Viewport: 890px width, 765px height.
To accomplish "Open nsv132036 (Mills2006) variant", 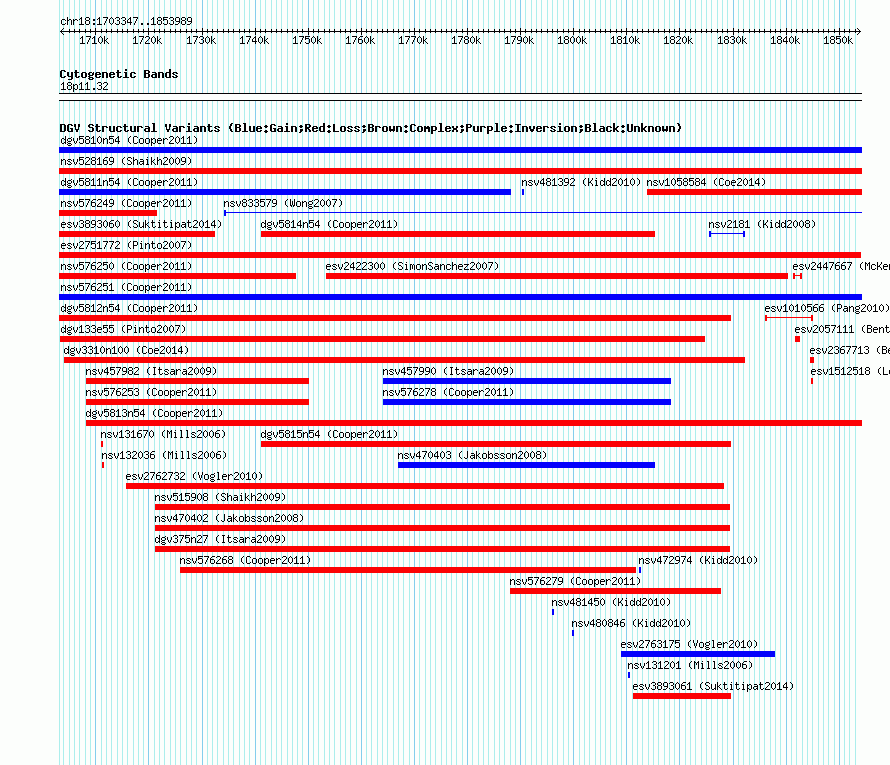I will (x=163, y=455).
